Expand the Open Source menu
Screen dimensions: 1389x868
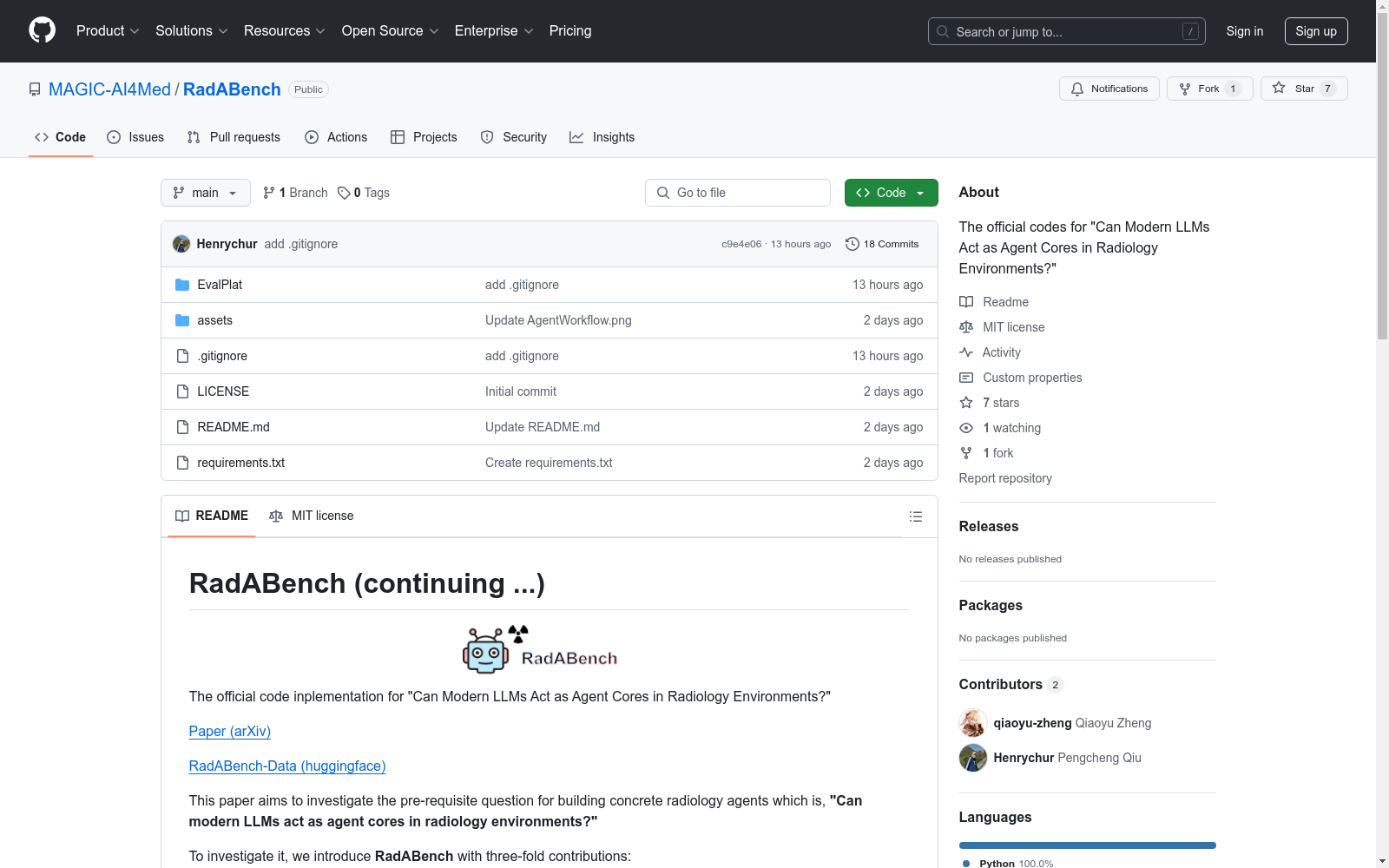click(x=391, y=31)
